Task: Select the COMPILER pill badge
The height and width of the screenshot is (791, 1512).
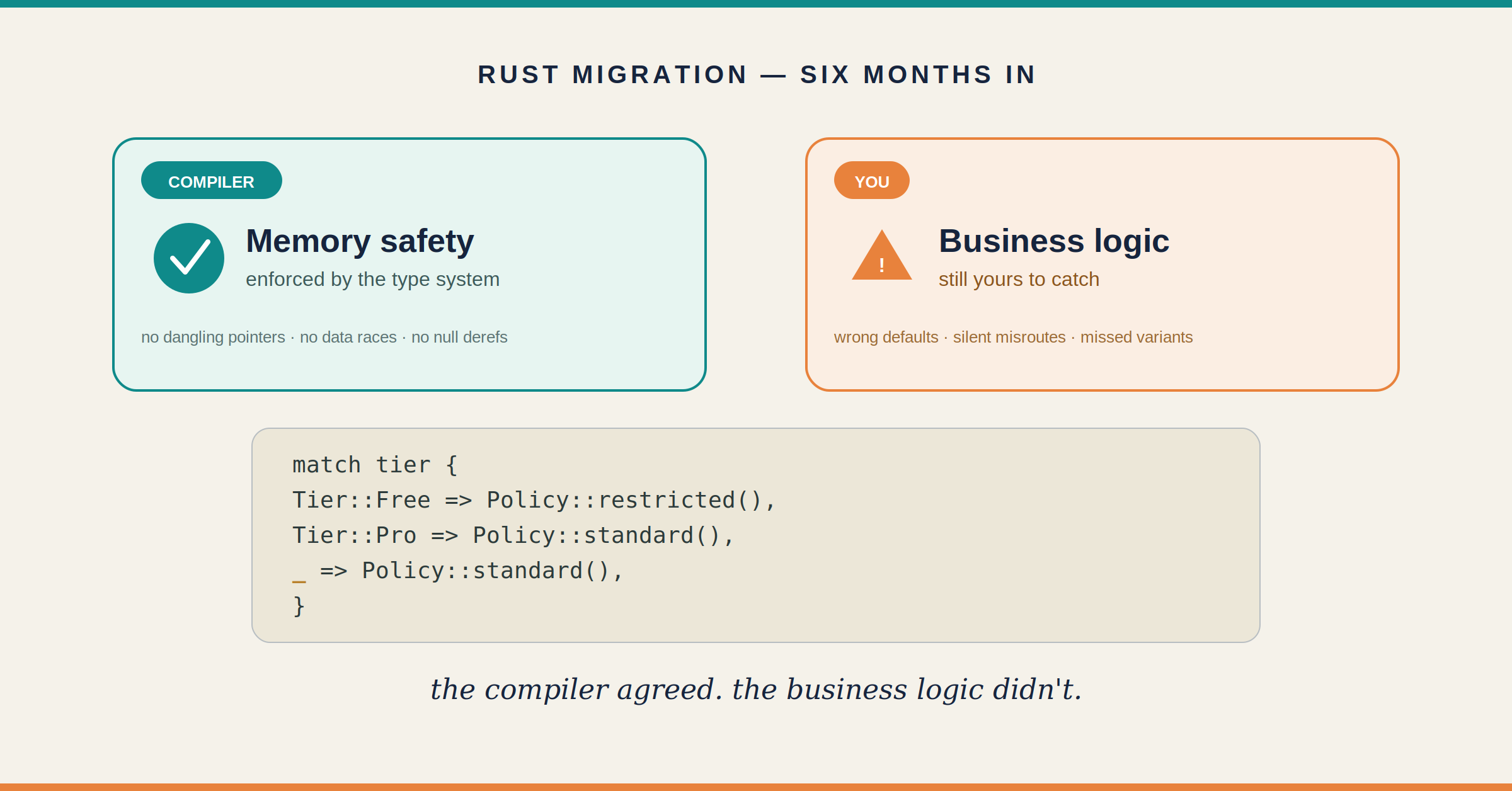Action: click(212, 180)
